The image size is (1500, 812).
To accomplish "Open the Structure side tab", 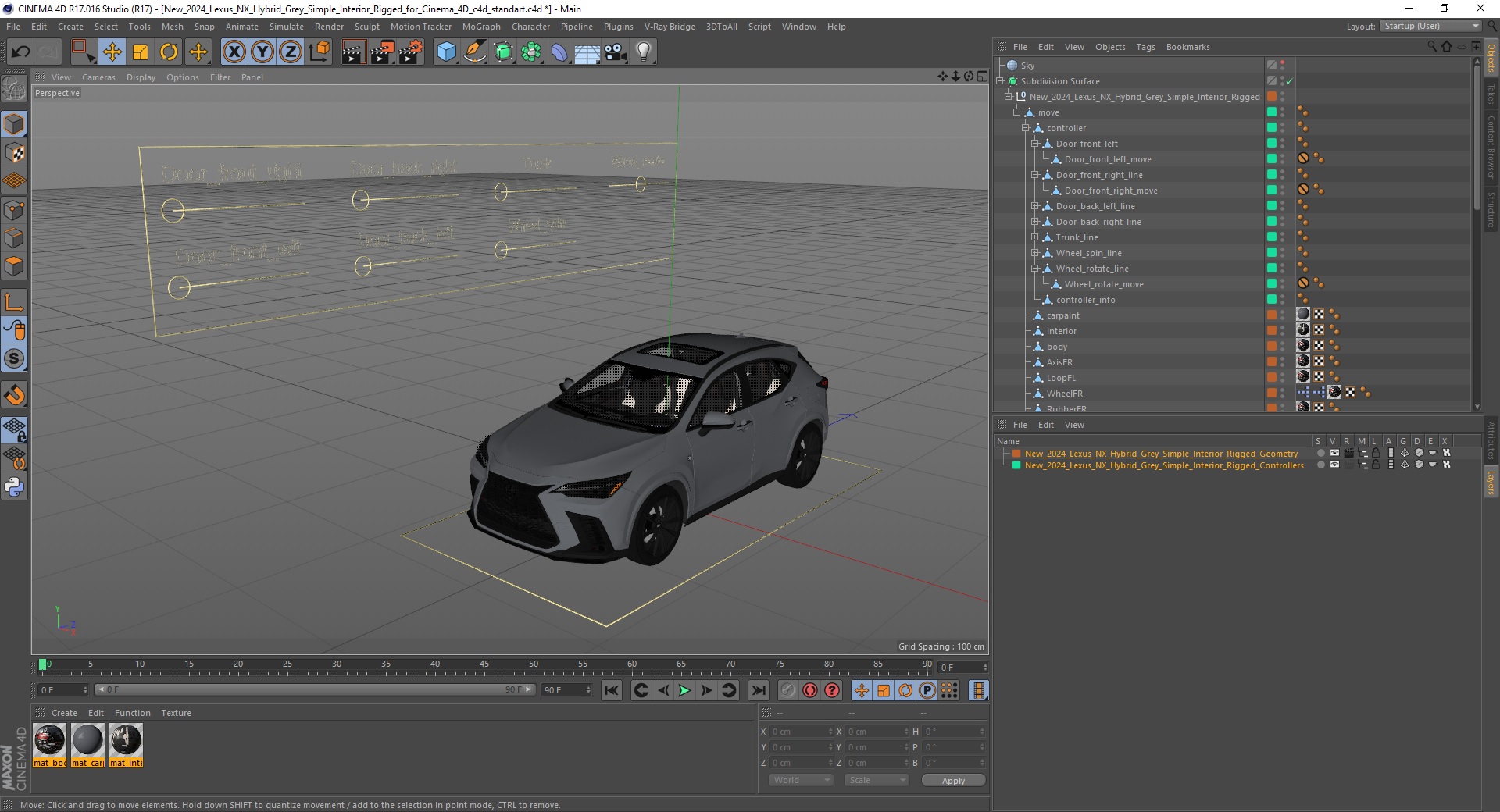I will click(x=1491, y=208).
